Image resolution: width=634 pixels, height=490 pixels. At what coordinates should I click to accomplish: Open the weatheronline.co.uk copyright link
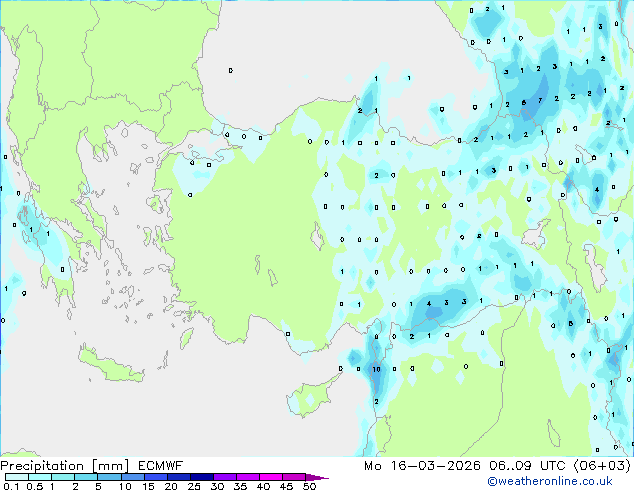550,481
